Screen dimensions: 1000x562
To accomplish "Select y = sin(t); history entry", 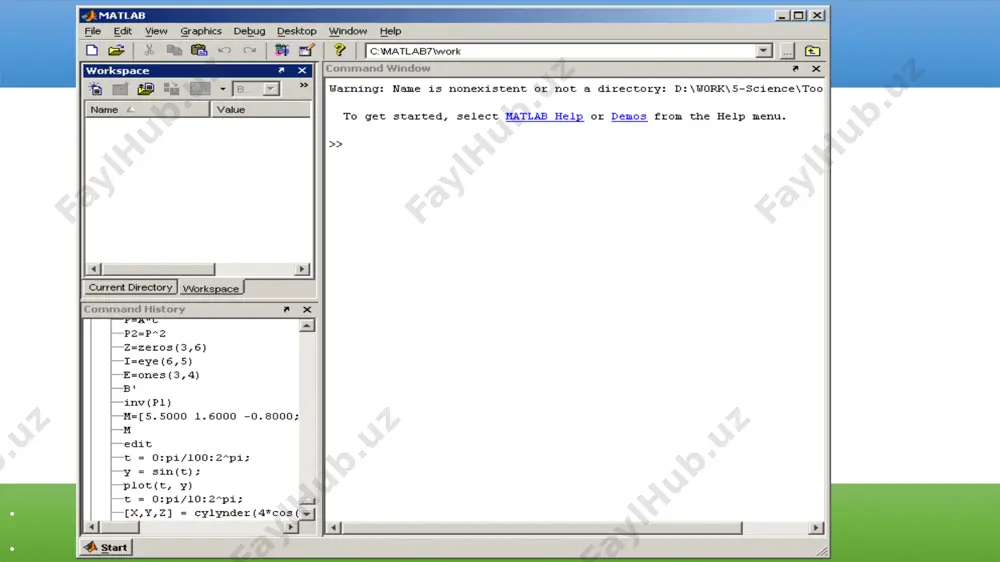I will [x=162, y=472].
